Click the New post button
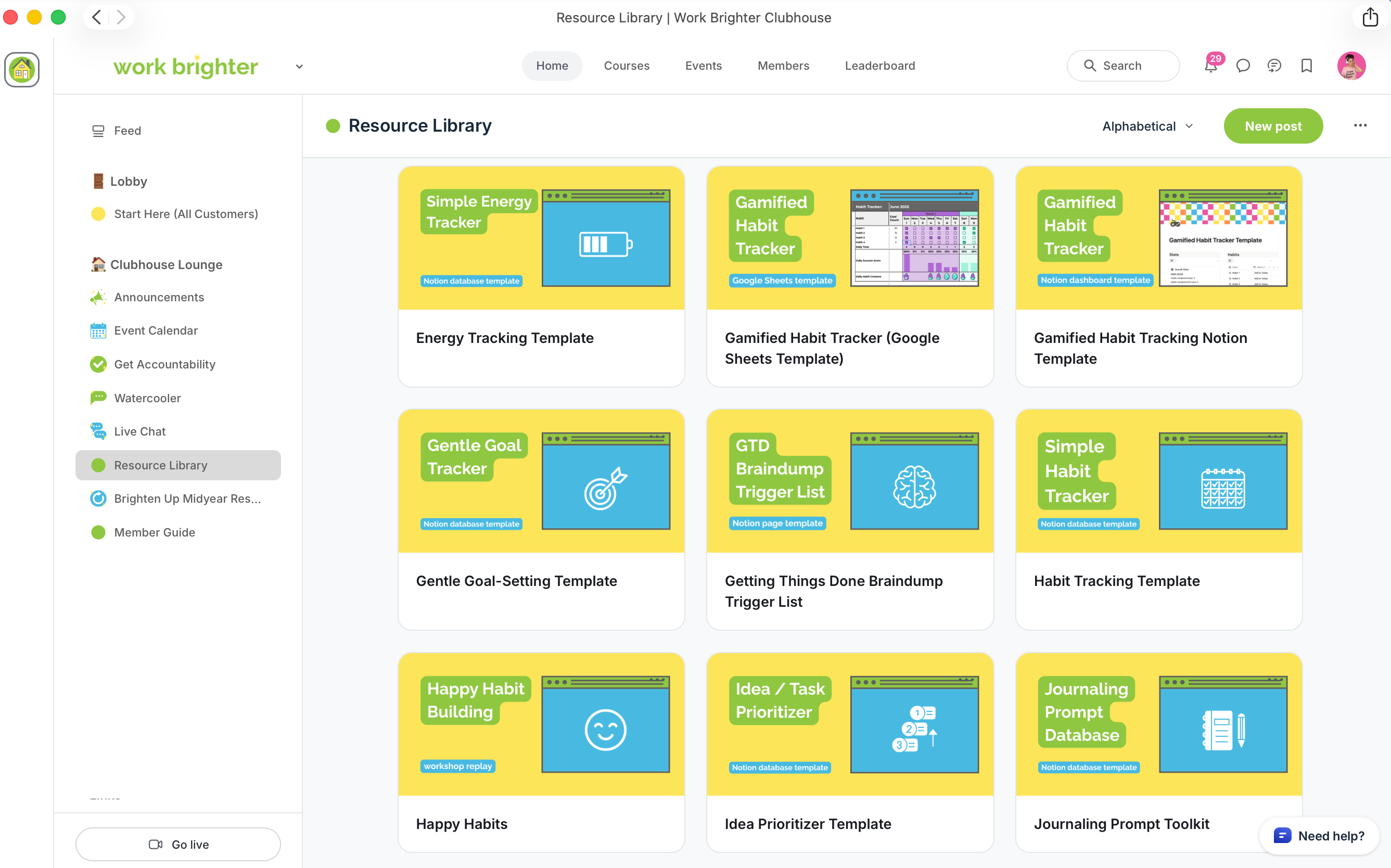Image resolution: width=1391 pixels, height=868 pixels. coord(1273,126)
